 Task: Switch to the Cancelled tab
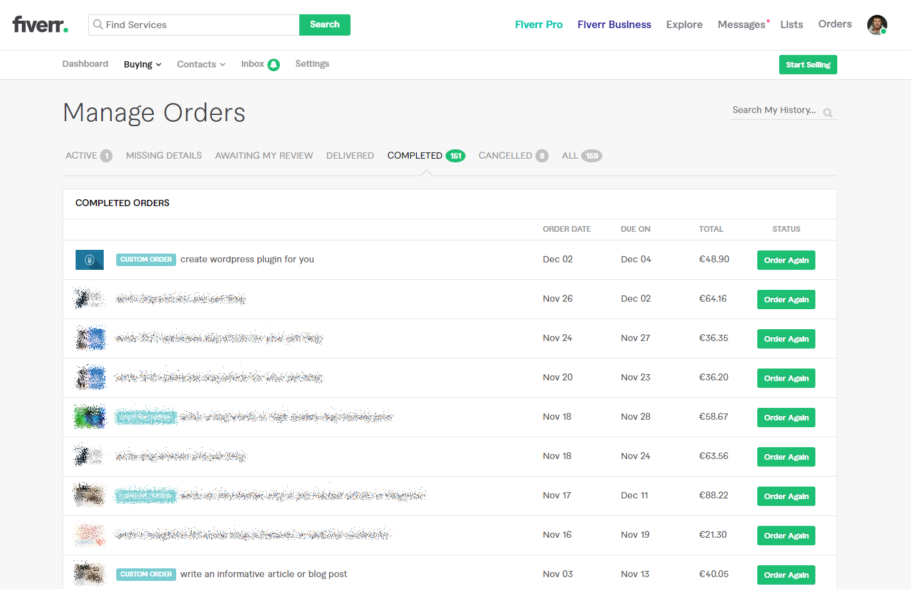pyautogui.click(x=513, y=156)
